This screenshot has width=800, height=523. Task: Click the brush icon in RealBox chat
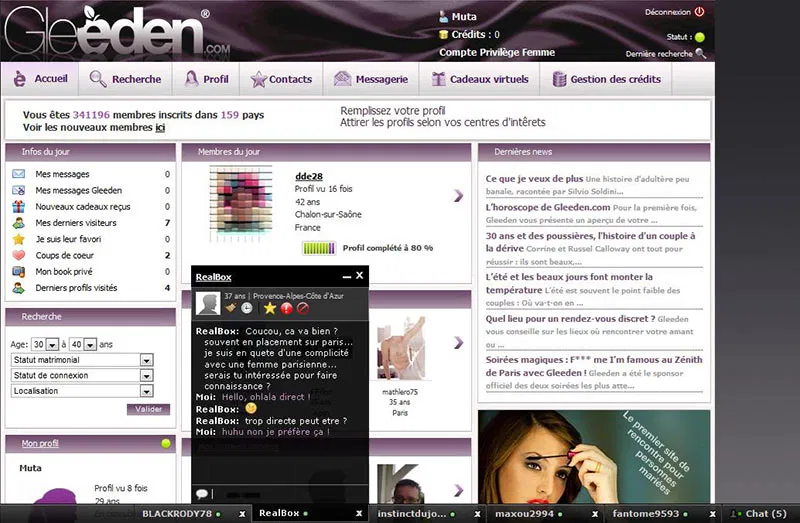coord(231,308)
